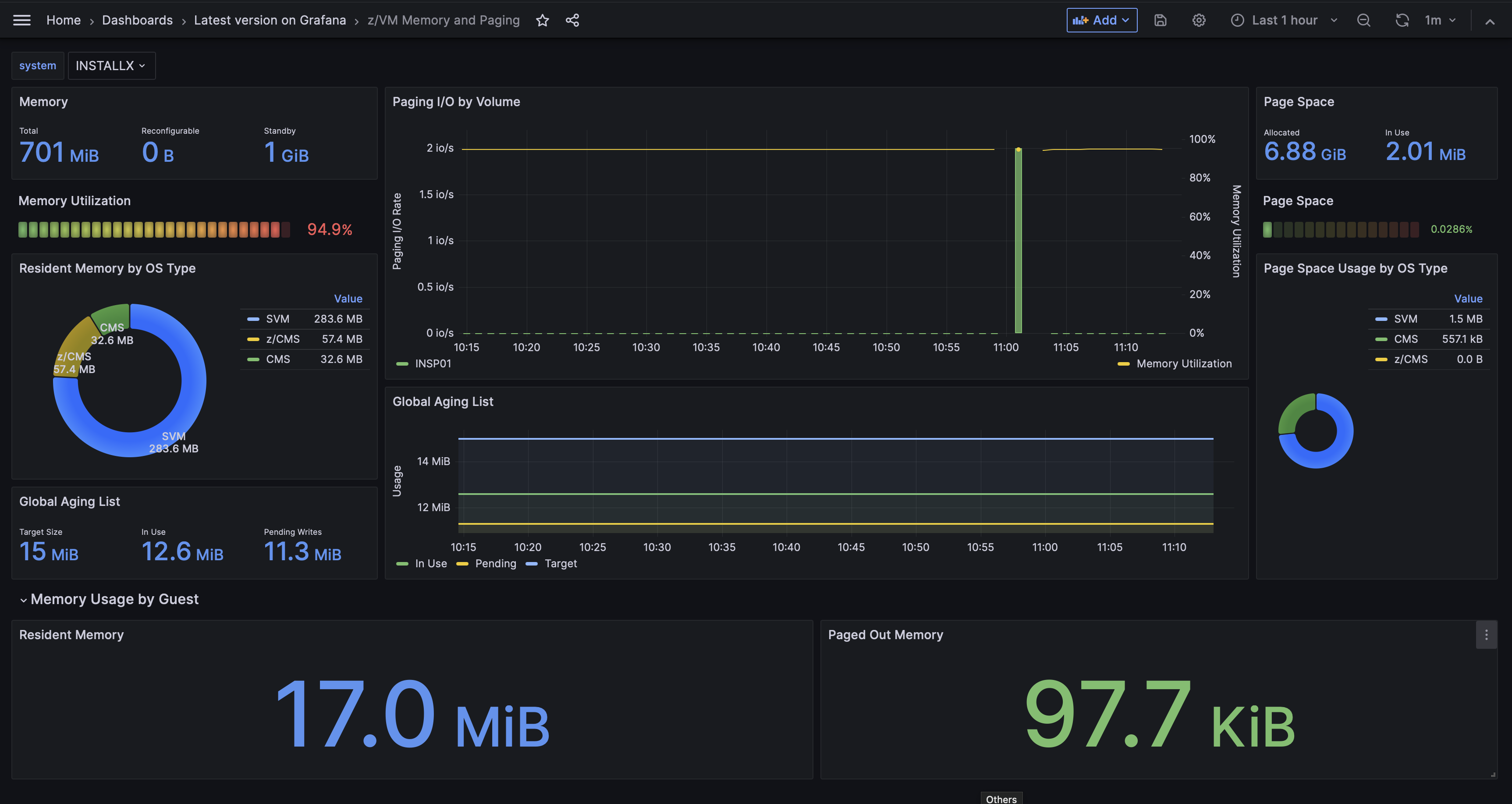1512x804 pixels.
Task: Open the Last 1 hour time picker
Action: point(1284,21)
